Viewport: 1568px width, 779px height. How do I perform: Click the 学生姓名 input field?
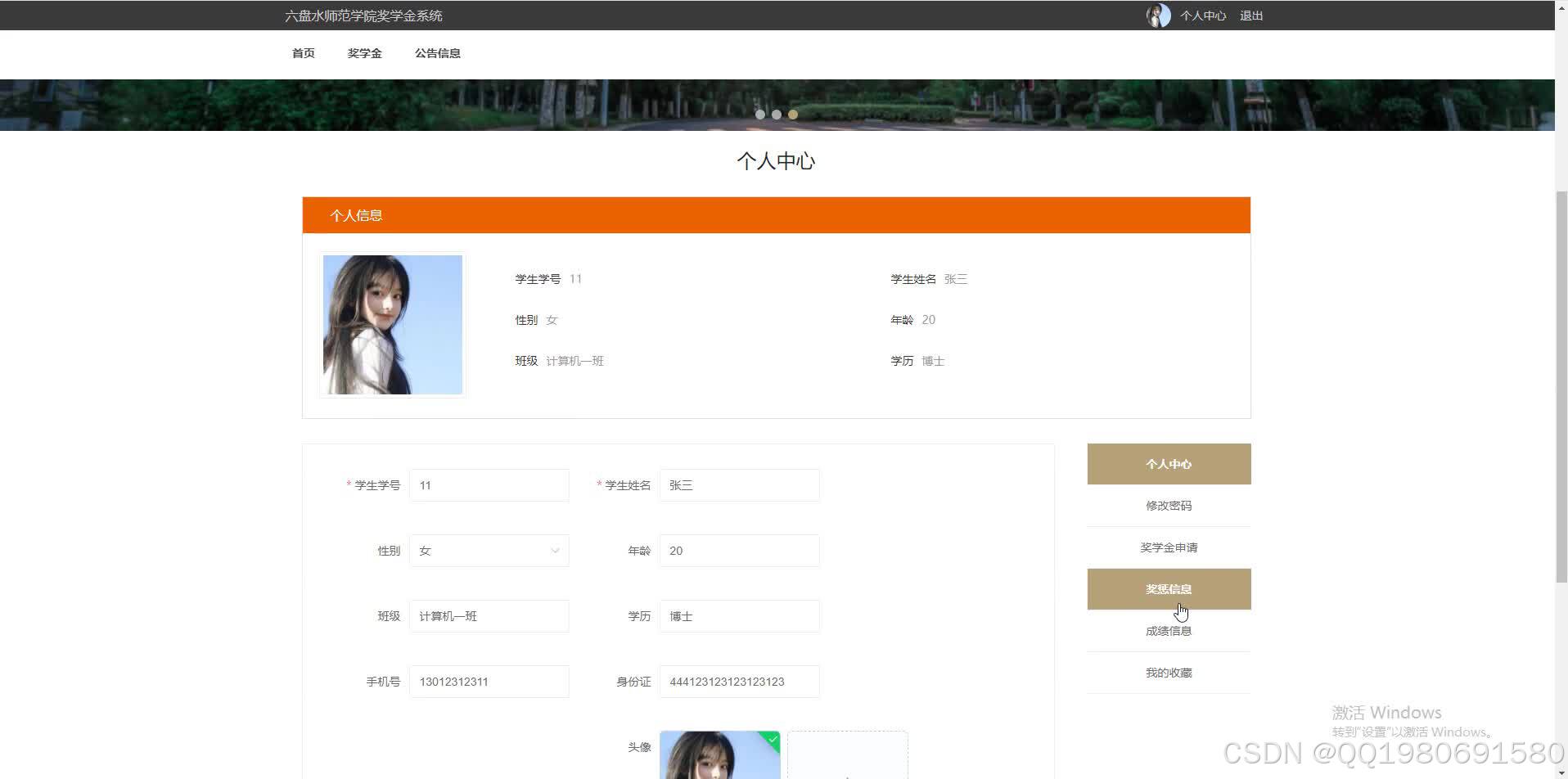click(x=740, y=485)
